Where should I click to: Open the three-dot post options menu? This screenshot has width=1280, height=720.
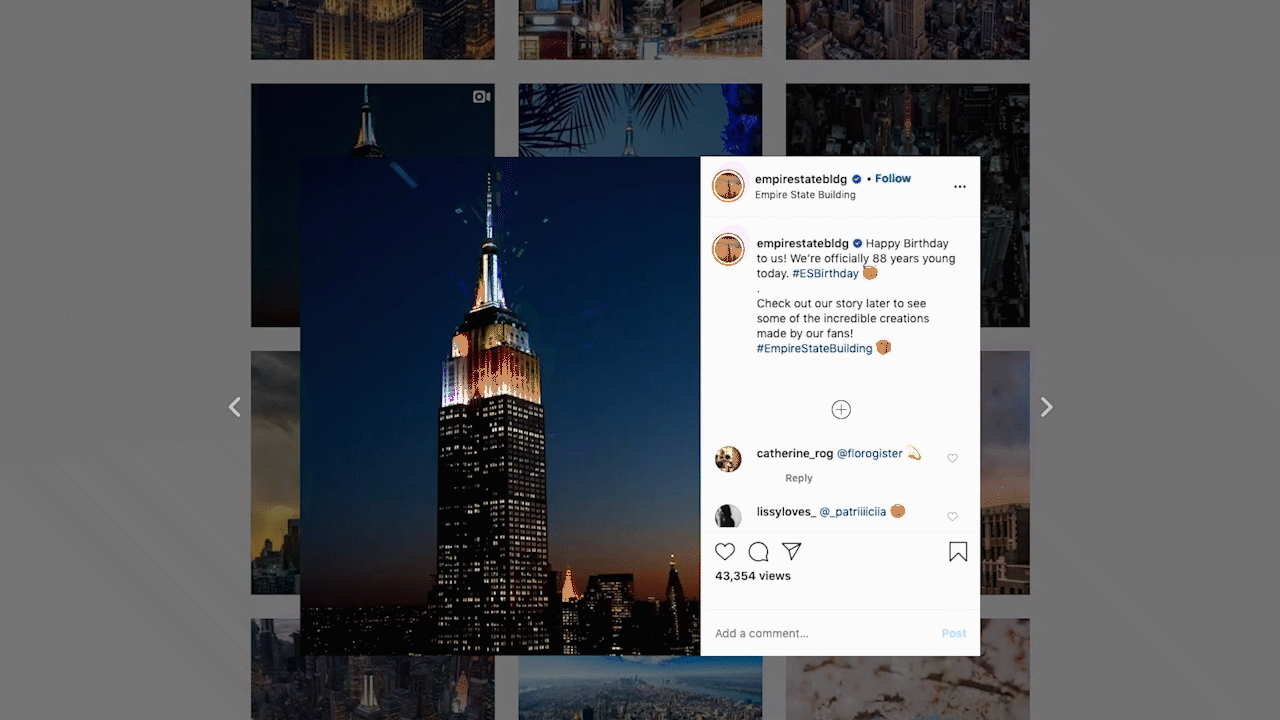coord(960,187)
